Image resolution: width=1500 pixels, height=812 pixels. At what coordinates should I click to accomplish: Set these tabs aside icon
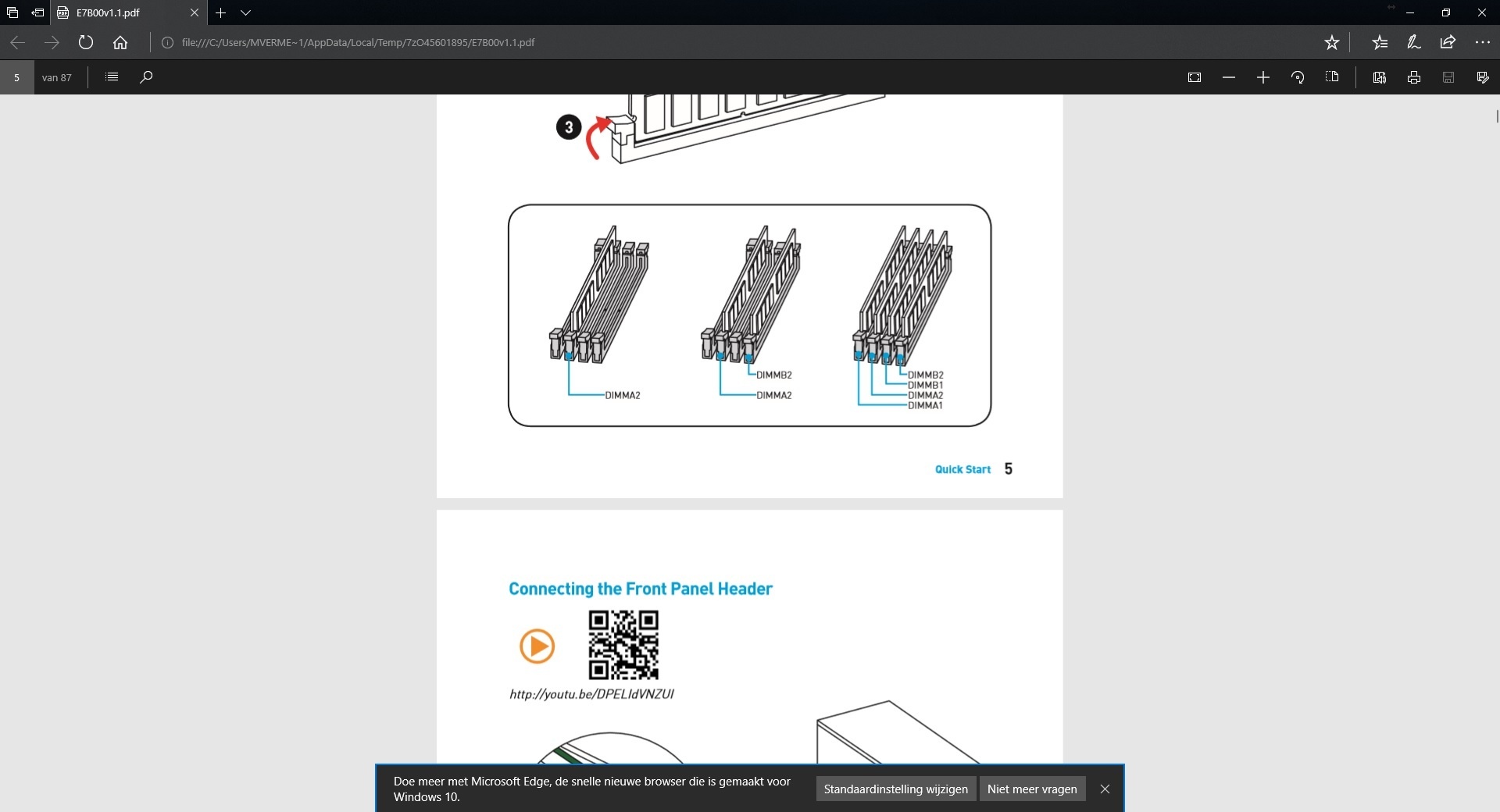37,12
